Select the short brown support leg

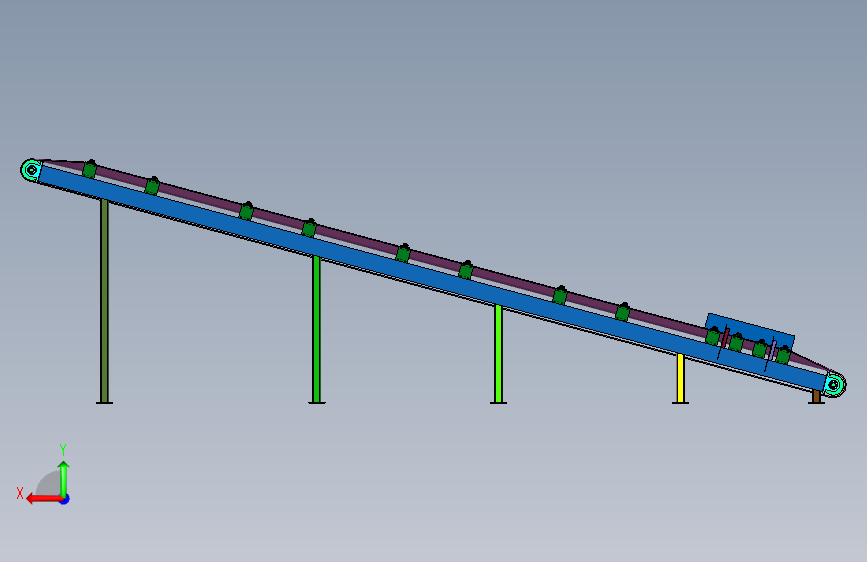pyautogui.click(x=816, y=397)
